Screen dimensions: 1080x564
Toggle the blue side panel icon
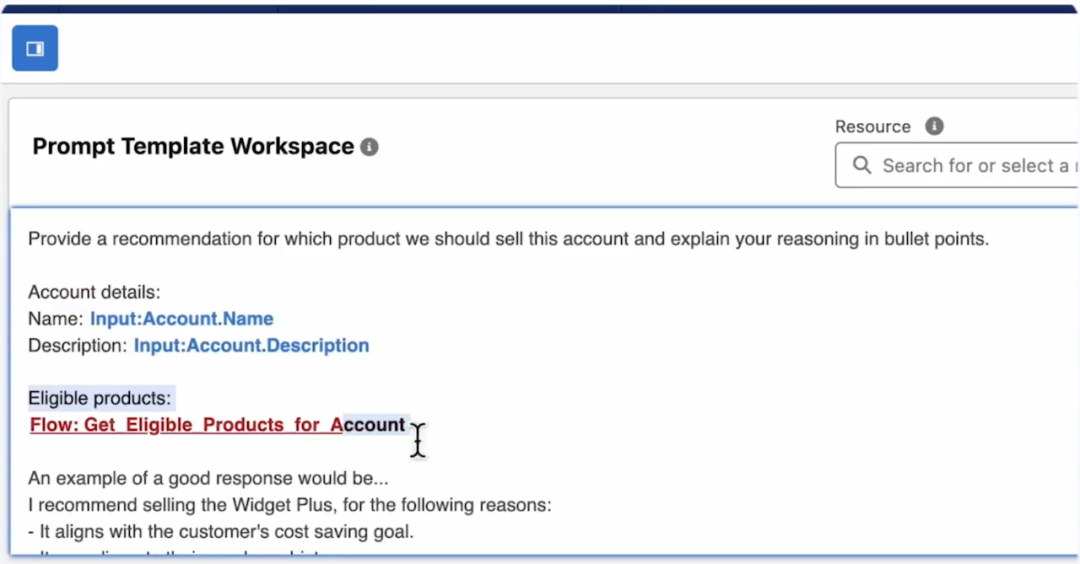[35, 48]
